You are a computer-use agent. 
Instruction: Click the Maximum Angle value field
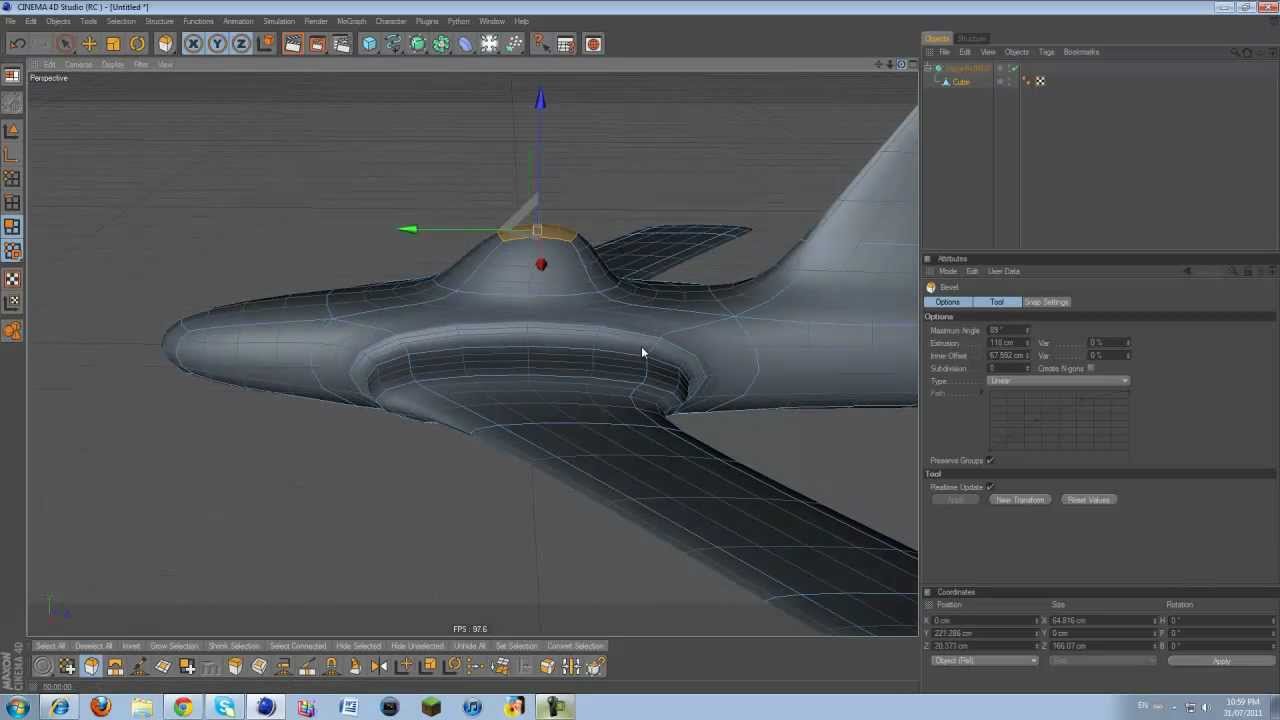[1006, 331]
